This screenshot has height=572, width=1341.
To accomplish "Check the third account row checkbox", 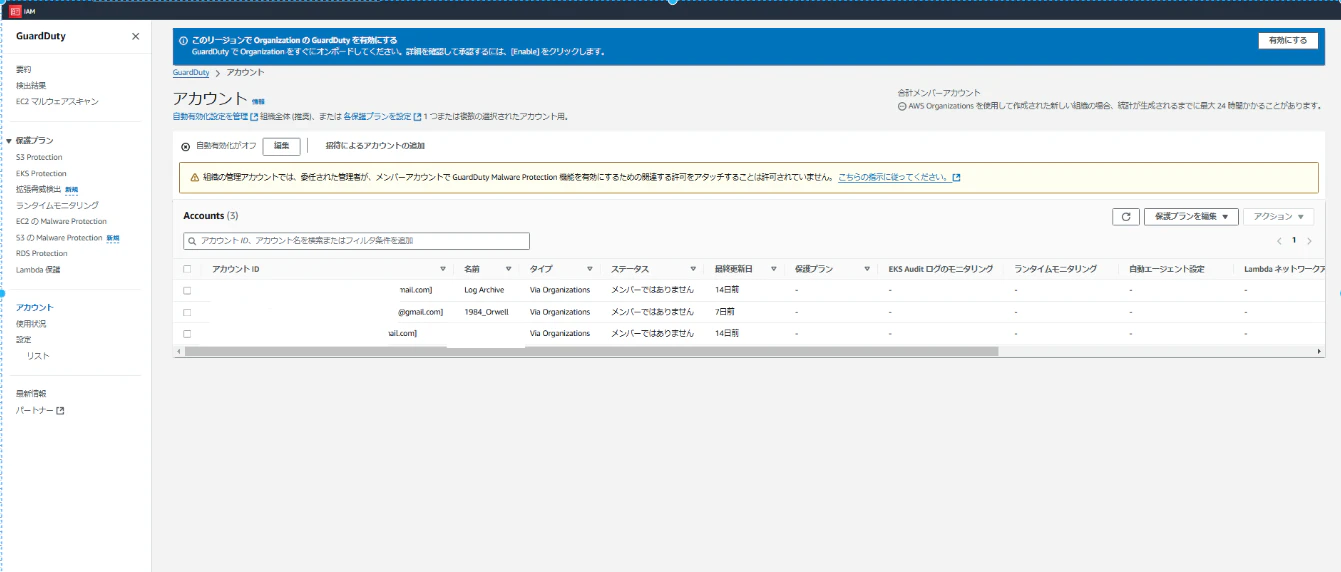I will tap(187, 333).
